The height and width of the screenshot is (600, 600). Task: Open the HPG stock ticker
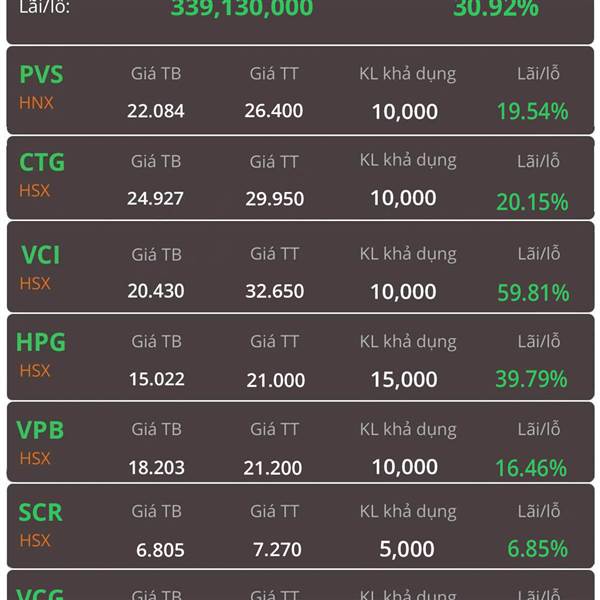(x=41, y=342)
